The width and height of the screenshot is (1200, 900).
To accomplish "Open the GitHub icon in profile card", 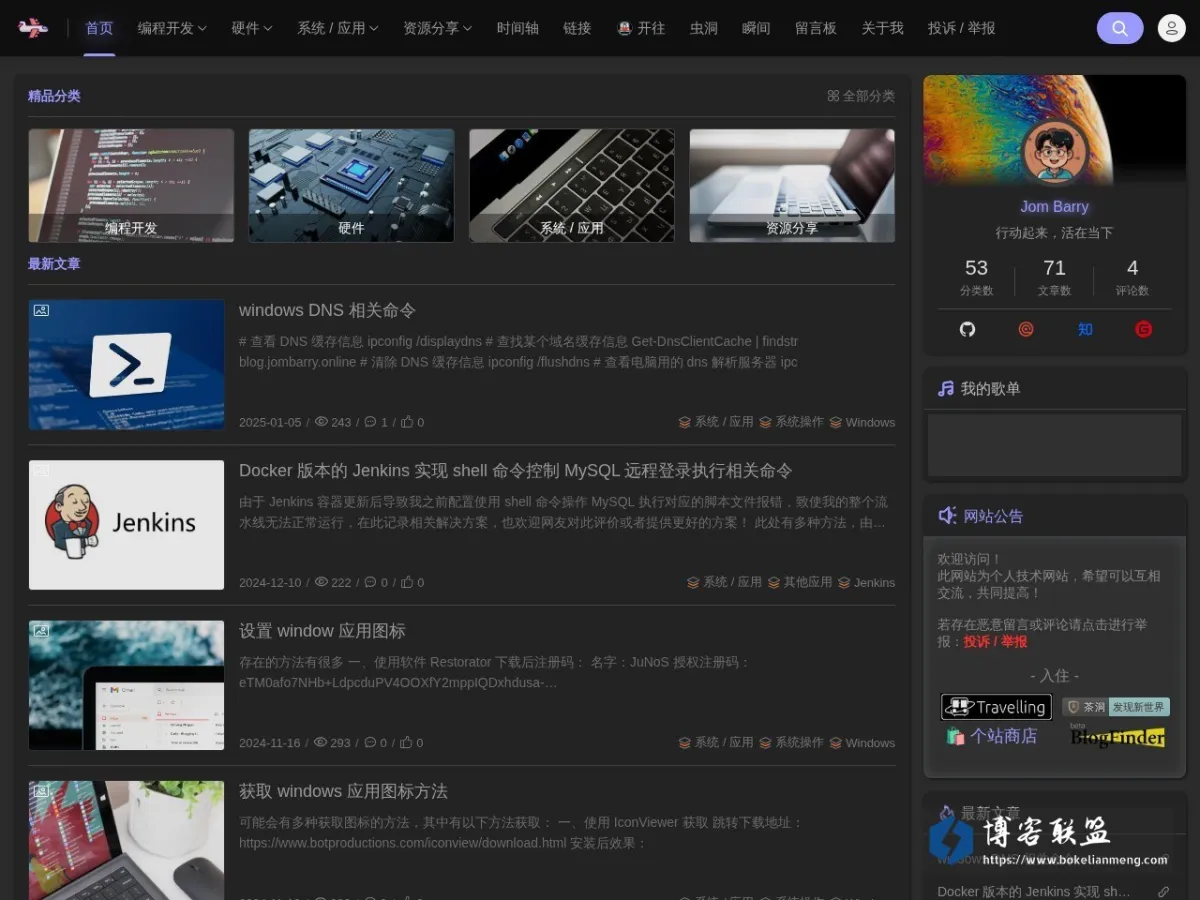I will [x=967, y=329].
